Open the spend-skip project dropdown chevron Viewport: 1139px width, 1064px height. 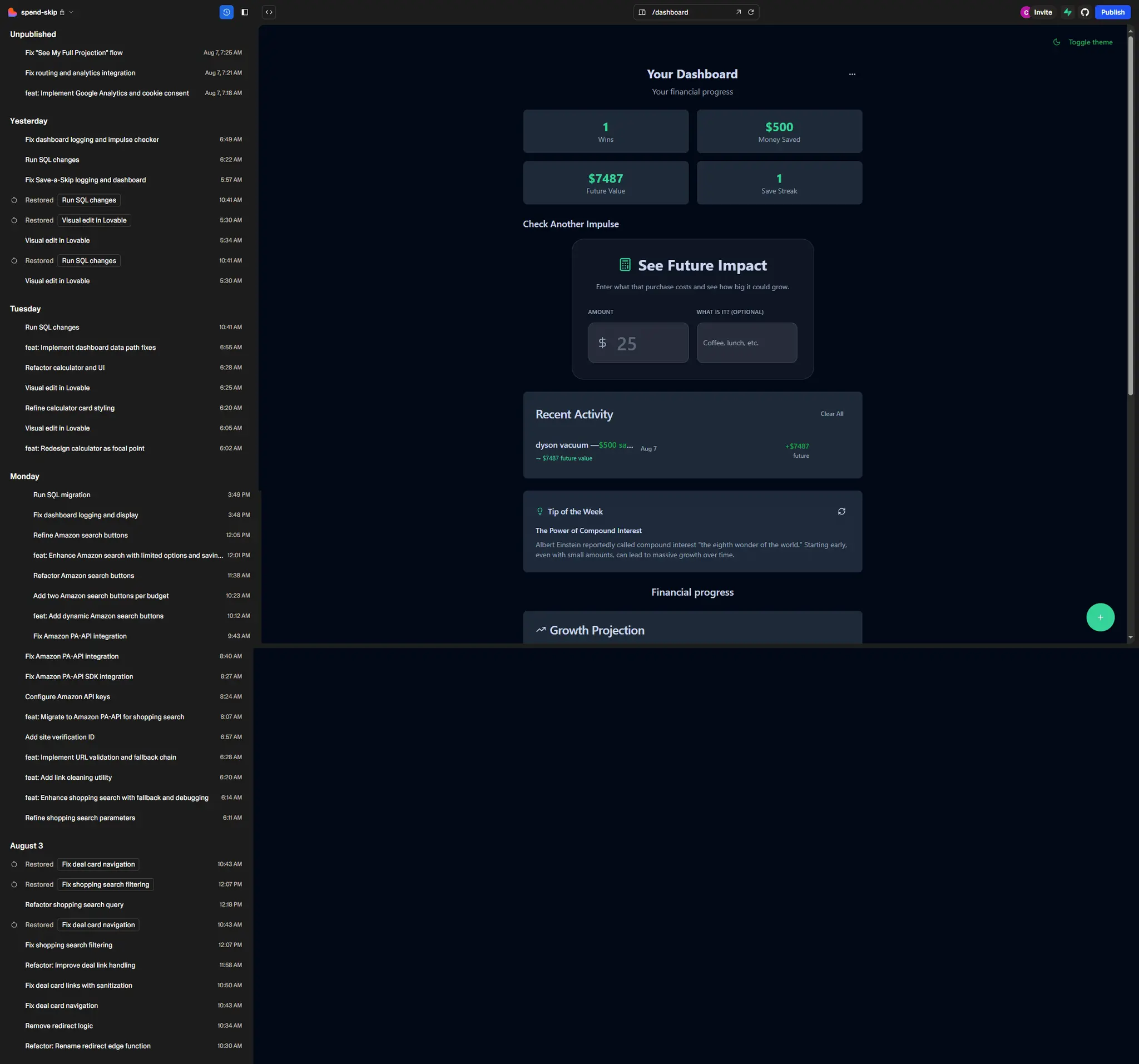point(71,12)
